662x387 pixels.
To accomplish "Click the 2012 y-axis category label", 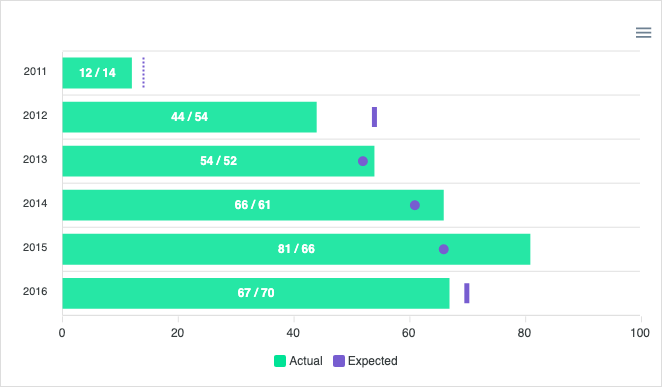I will coord(35,115).
